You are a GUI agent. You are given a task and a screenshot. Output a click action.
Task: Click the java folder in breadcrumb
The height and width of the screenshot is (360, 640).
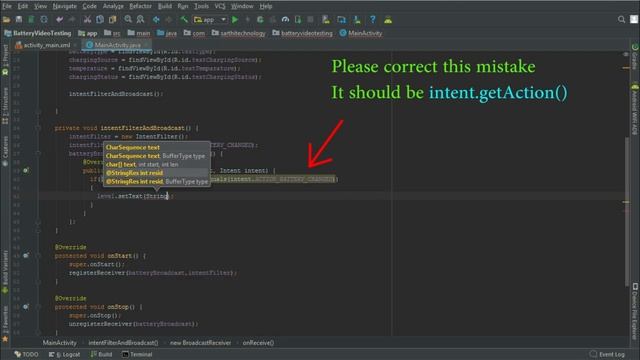click(x=167, y=33)
